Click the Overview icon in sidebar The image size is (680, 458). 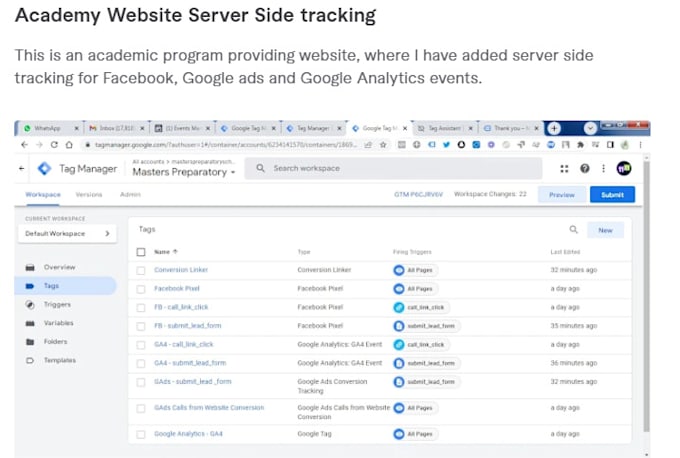click(30, 267)
